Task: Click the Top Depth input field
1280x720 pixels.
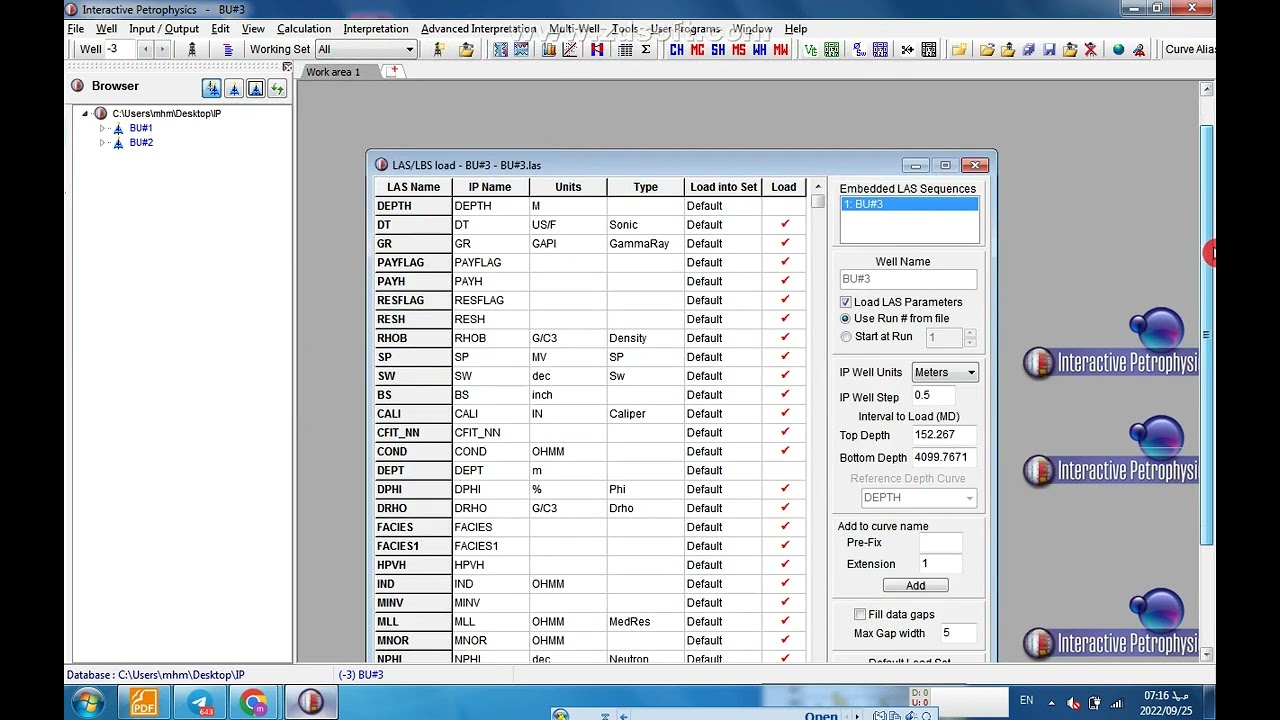Action: pos(944,435)
